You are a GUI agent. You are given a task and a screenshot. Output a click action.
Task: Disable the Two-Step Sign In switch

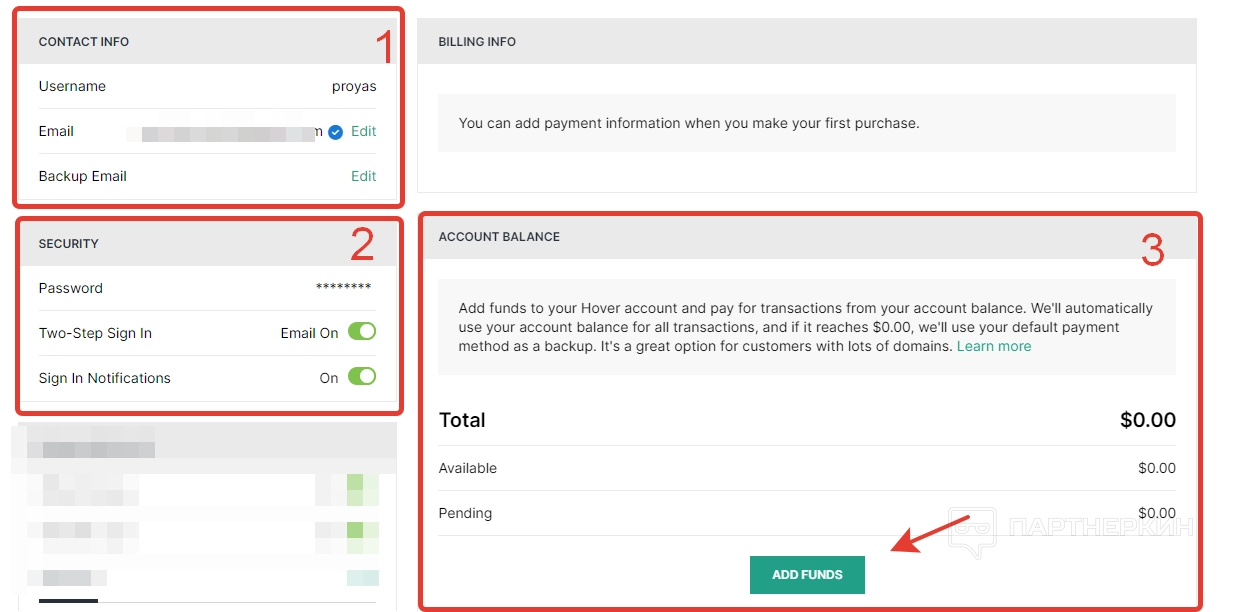tap(362, 332)
